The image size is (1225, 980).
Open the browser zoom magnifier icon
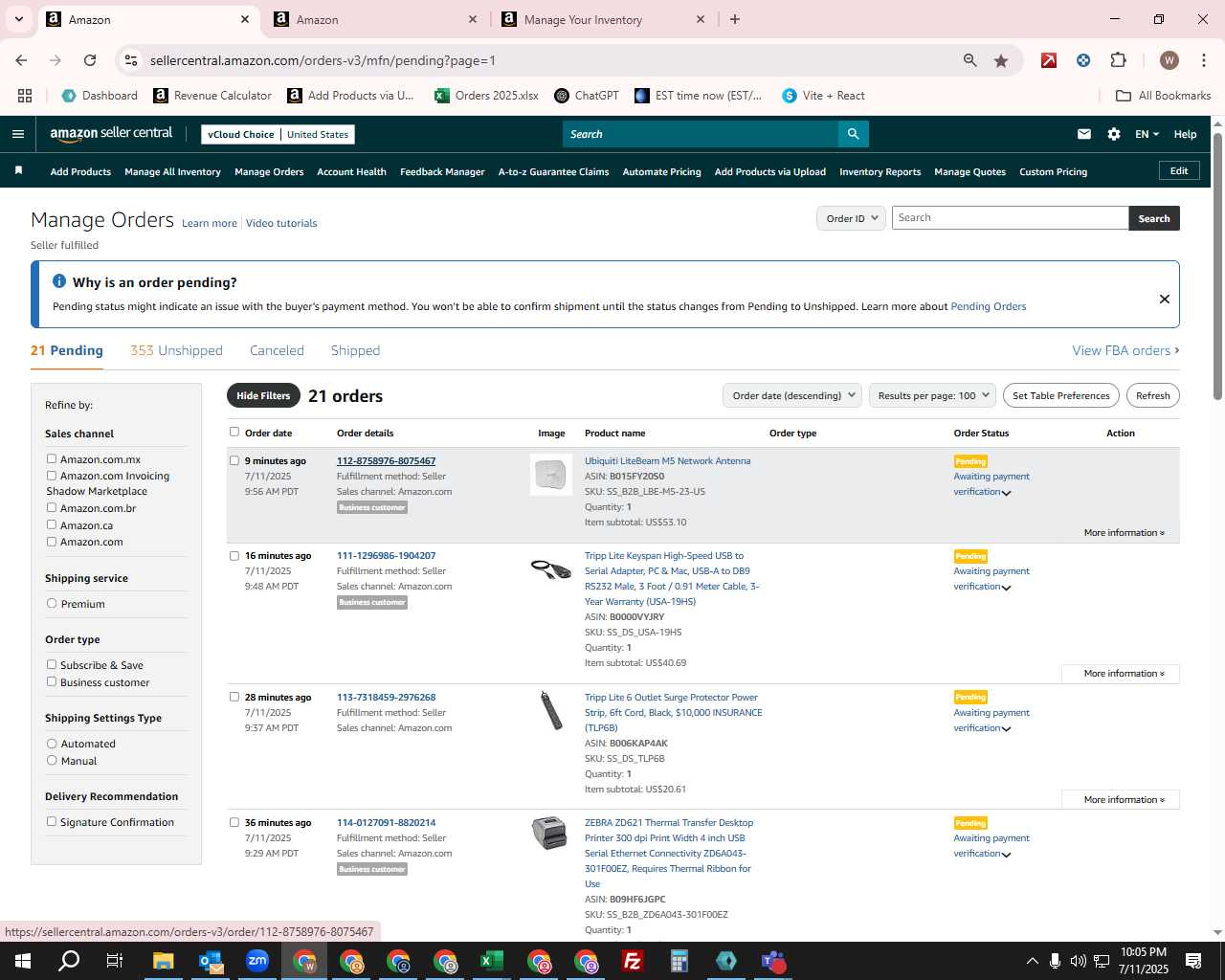point(970,60)
